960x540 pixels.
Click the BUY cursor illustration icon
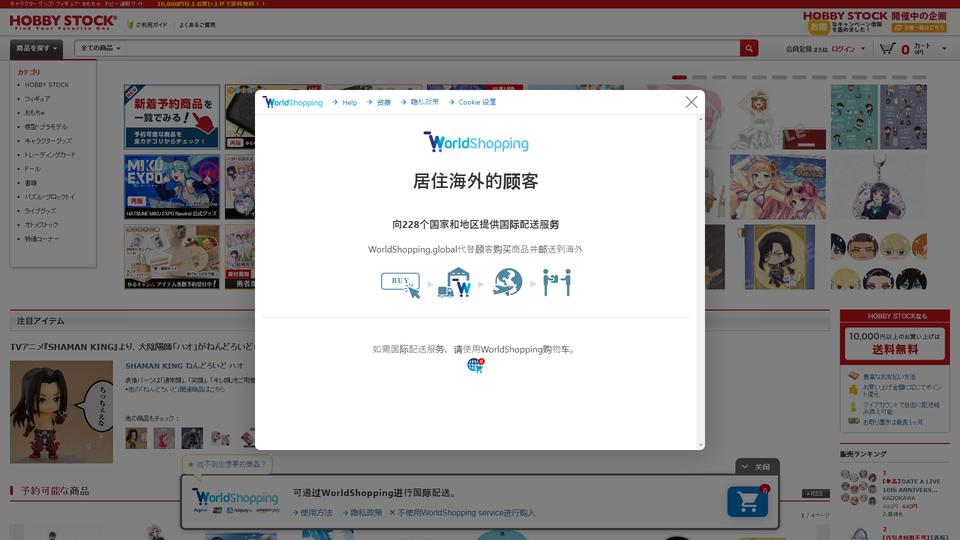click(x=401, y=285)
